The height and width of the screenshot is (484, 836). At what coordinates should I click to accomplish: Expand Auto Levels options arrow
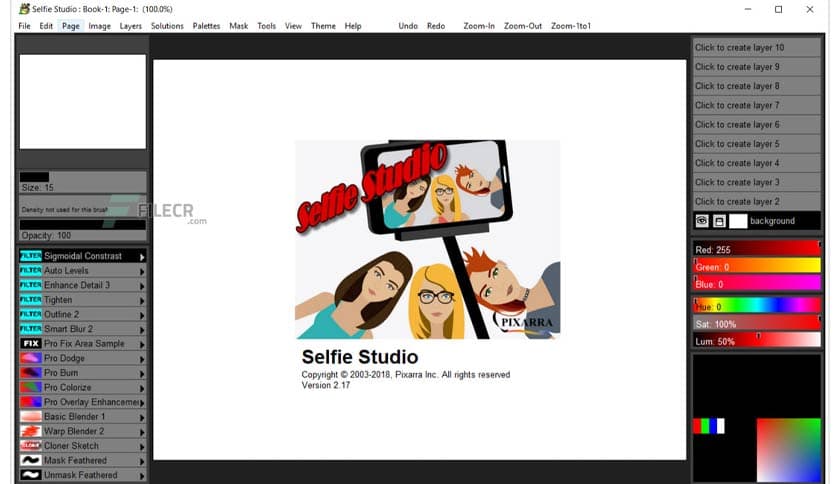click(142, 271)
